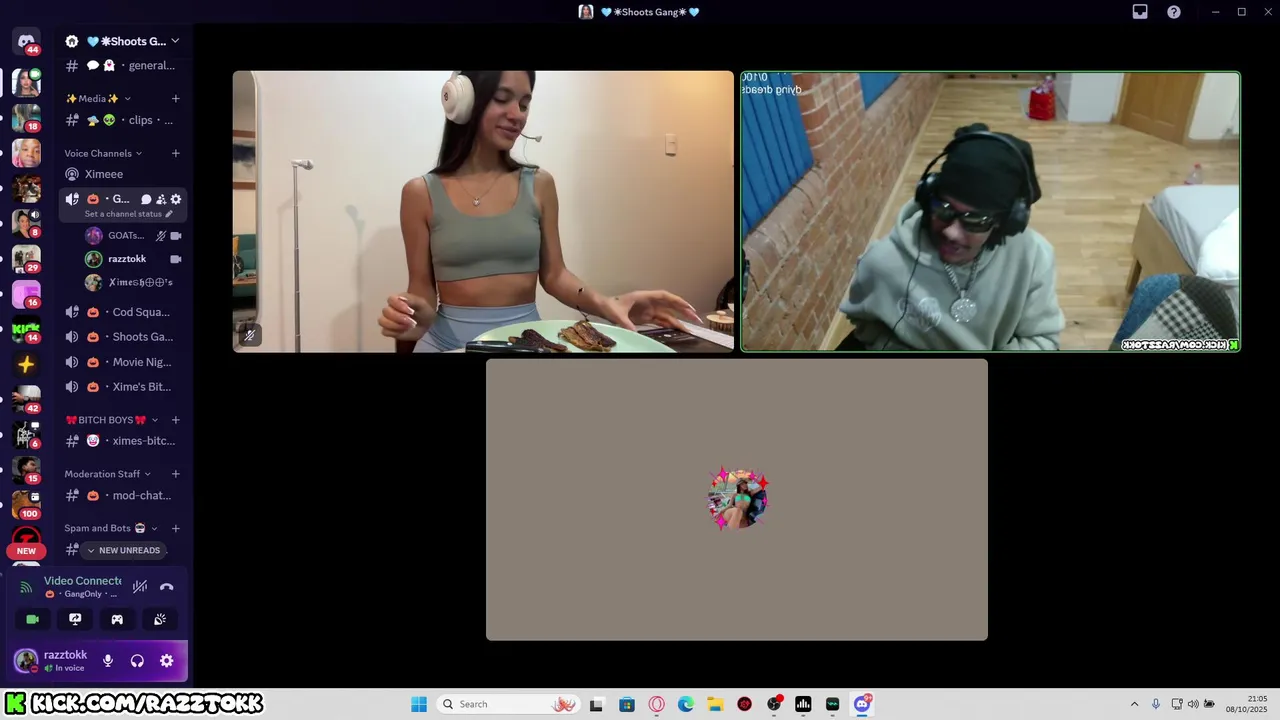Image resolution: width=1280 pixels, height=720 pixels.
Task: Open User Settings gear icon
Action: pyautogui.click(x=167, y=661)
